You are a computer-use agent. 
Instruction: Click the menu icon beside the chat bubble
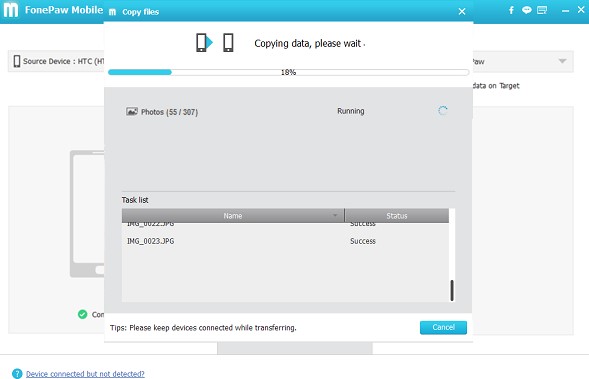(542, 10)
